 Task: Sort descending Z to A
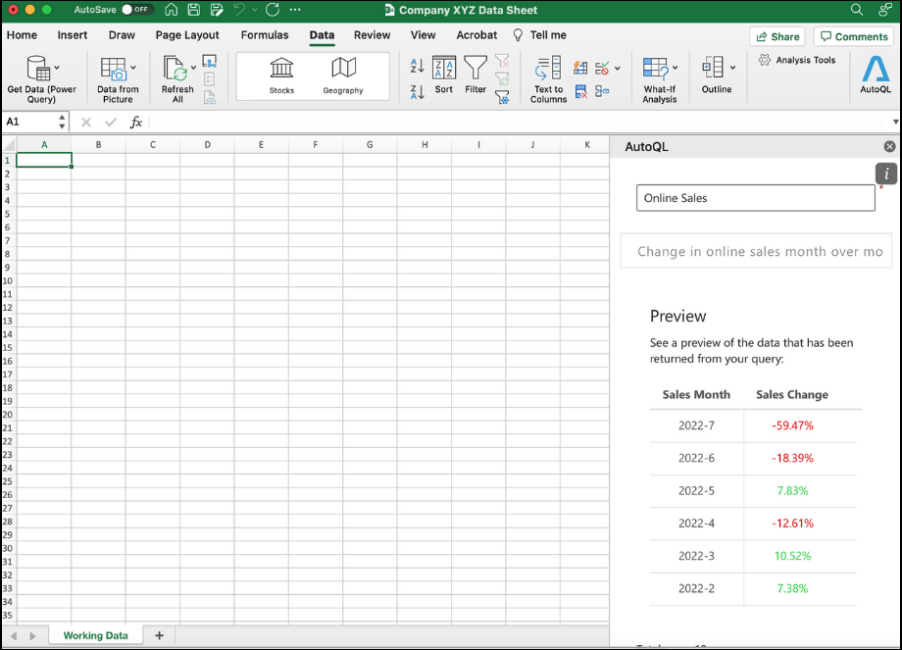[417, 92]
